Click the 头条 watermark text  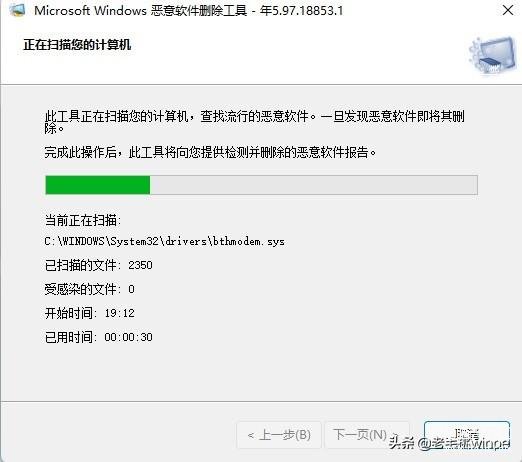click(402, 443)
